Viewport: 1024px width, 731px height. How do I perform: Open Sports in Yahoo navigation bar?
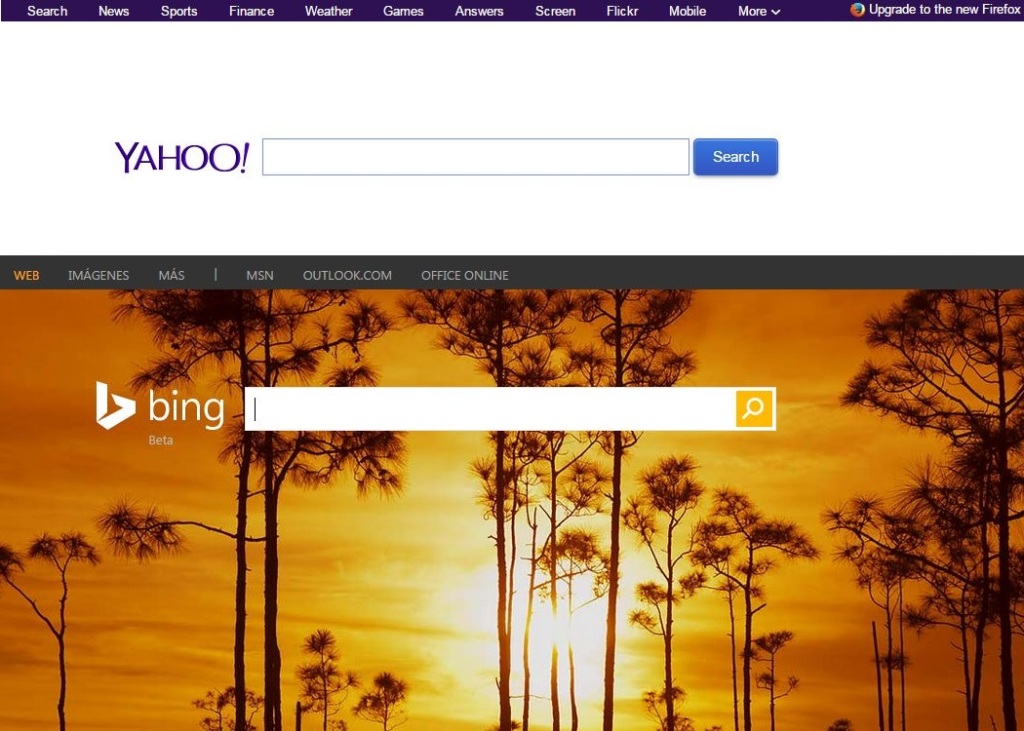tap(179, 11)
